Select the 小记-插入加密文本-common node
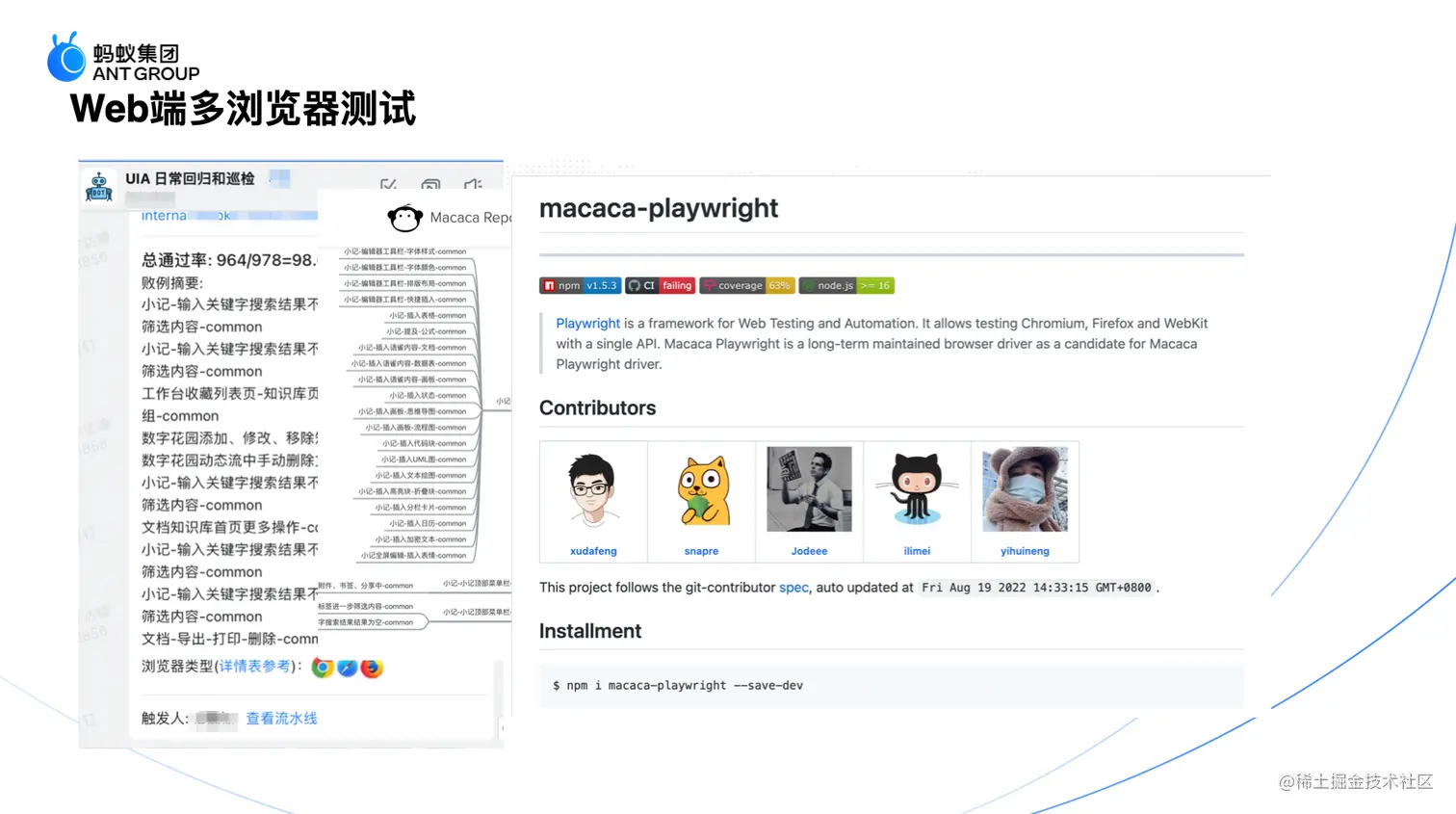 pos(421,539)
